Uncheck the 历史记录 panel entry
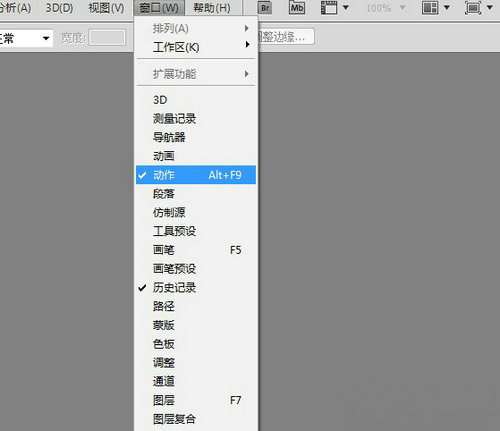The width and height of the screenshot is (500, 431). [196, 287]
